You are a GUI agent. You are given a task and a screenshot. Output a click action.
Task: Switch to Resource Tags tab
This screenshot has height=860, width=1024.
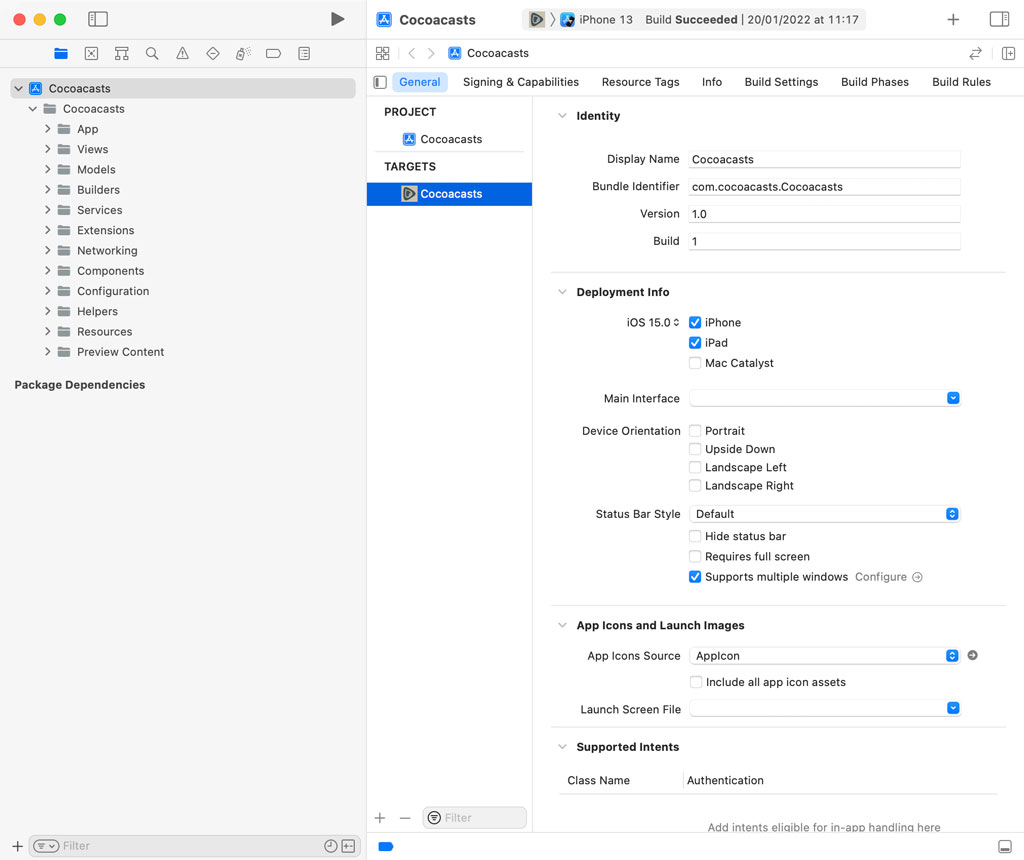tap(640, 82)
